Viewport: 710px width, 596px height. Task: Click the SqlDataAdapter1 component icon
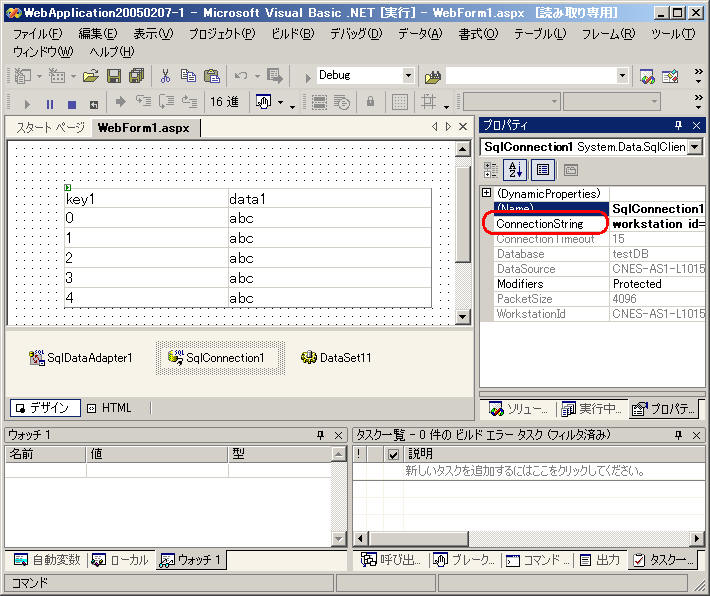(x=38, y=357)
